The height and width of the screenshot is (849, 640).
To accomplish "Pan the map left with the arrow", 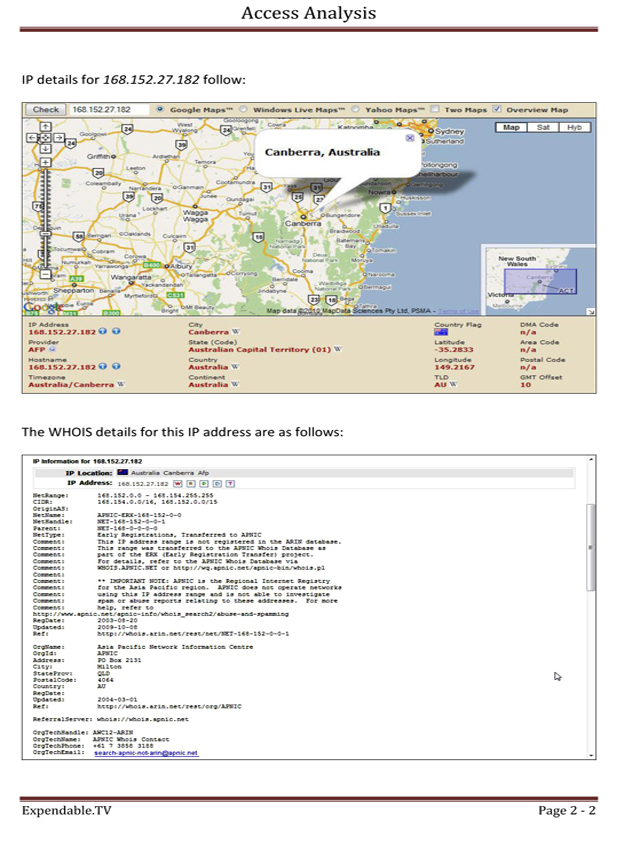I will click(x=33, y=138).
